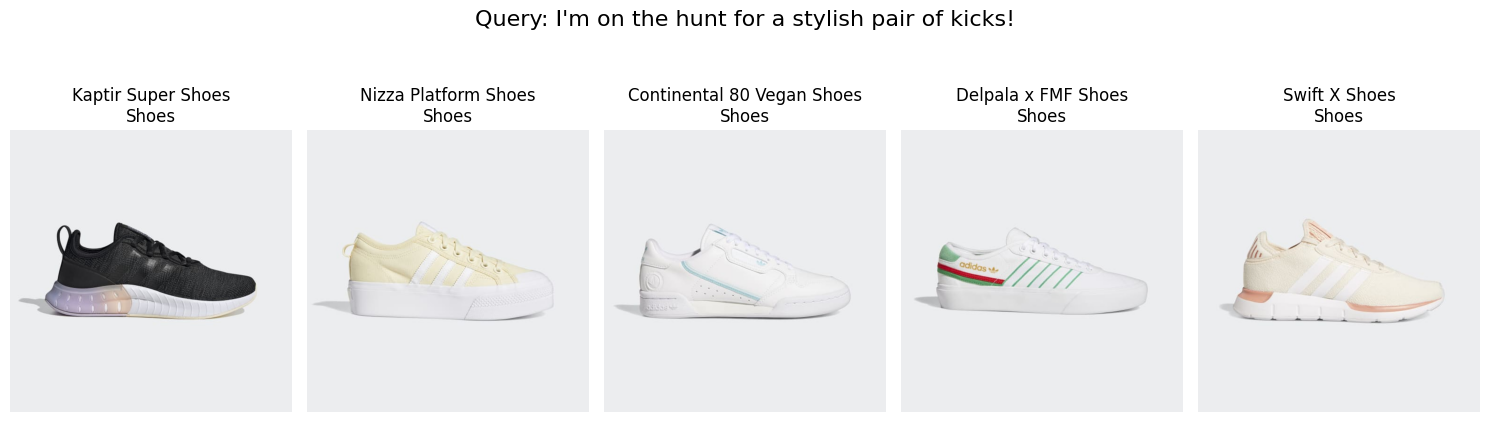Choose the cream Swift X shoe image
The width and height of the screenshot is (1490, 422).
(x=1339, y=271)
